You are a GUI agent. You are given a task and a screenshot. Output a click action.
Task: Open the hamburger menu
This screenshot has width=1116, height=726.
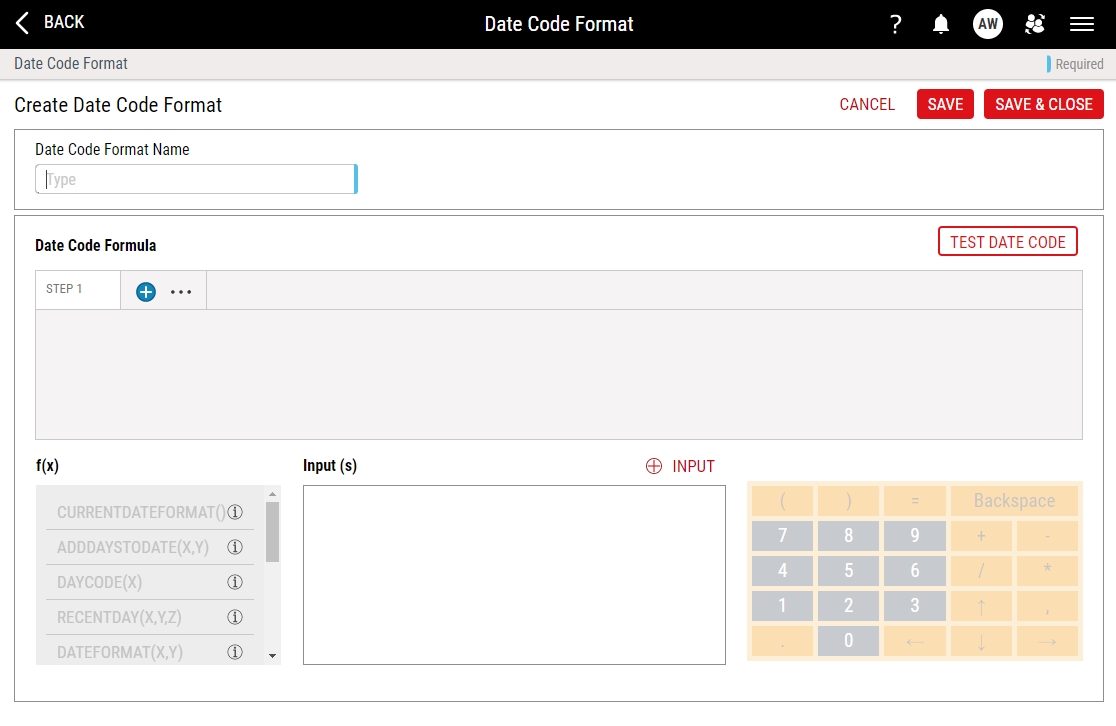coord(1081,24)
